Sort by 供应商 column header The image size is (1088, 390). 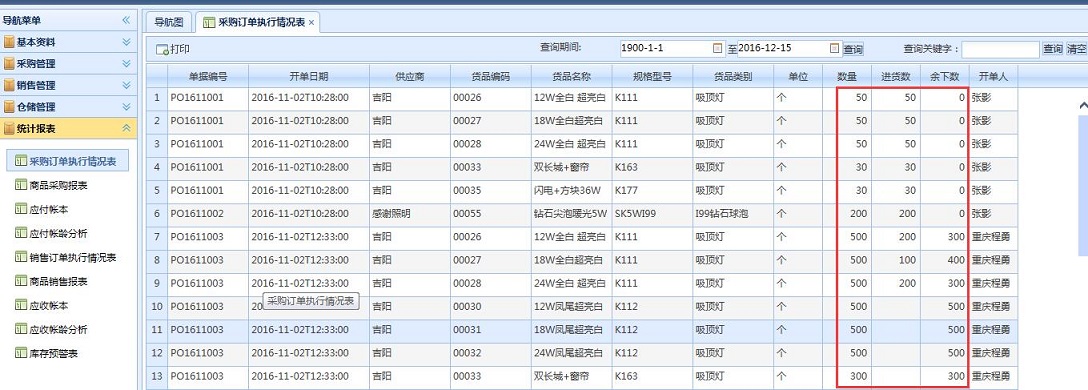coord(410,76)
